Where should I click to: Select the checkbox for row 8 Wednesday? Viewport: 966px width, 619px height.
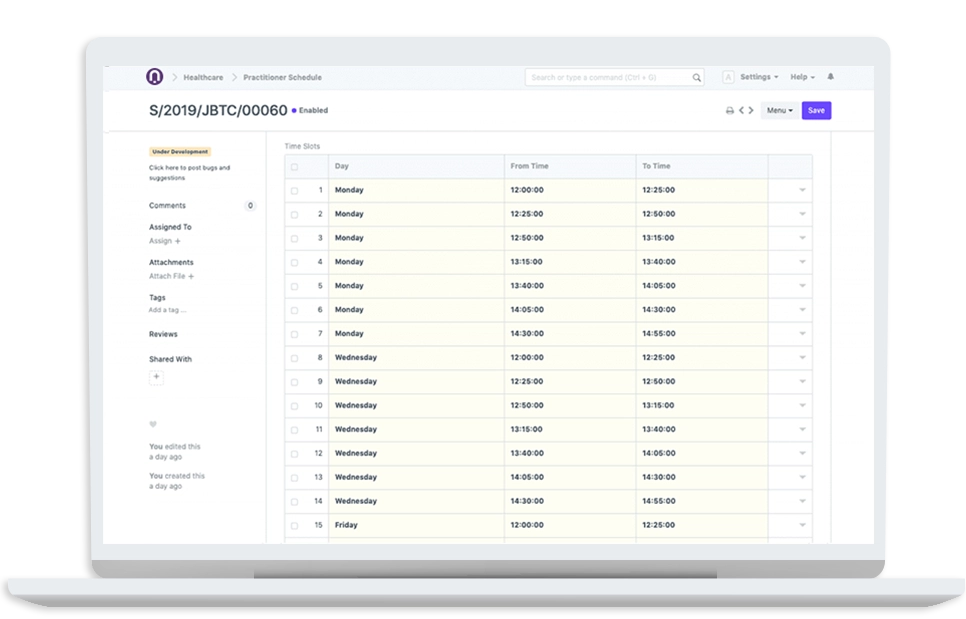pos(294,358)
